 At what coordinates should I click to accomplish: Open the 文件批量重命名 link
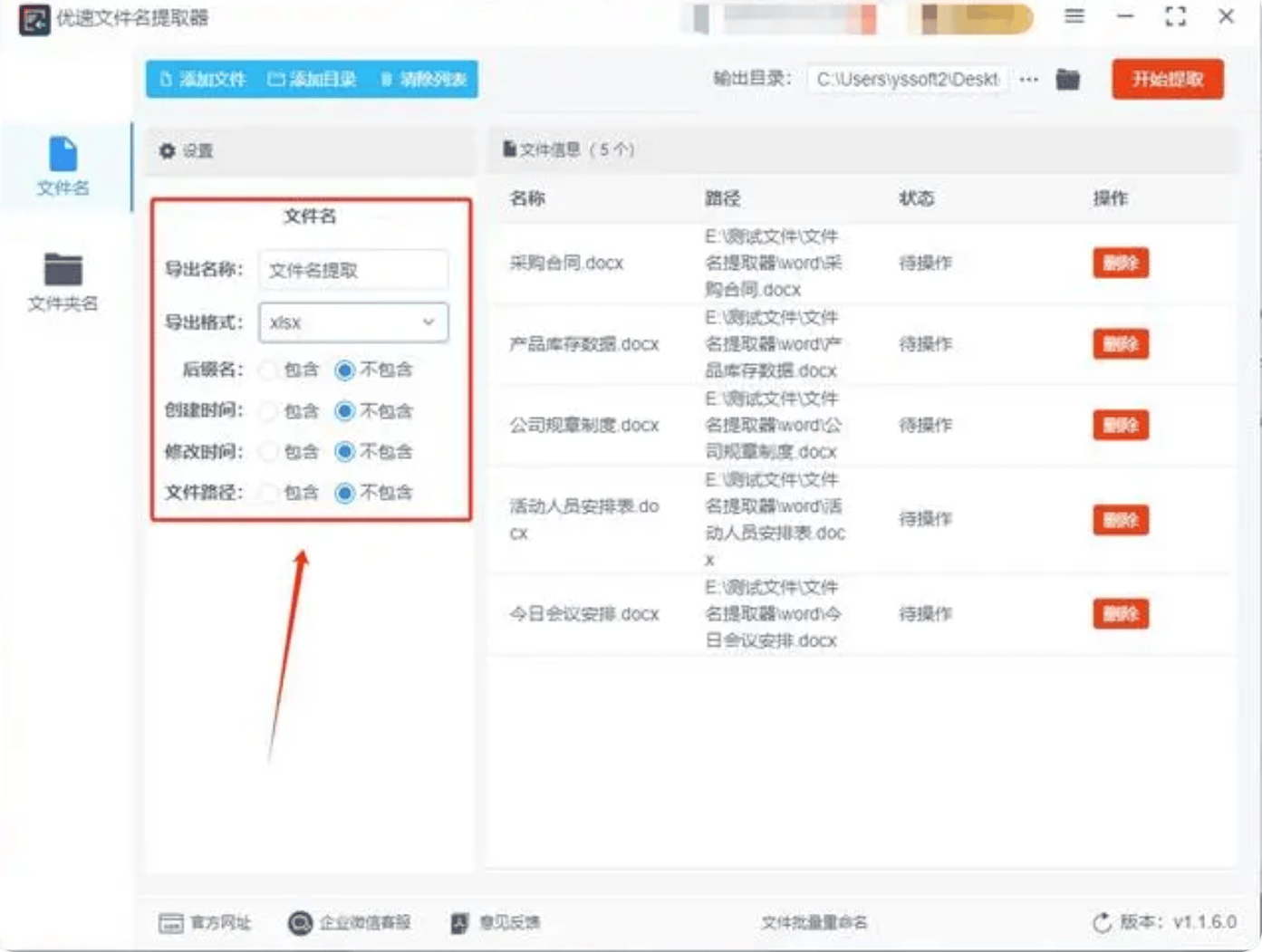[814, 923]
